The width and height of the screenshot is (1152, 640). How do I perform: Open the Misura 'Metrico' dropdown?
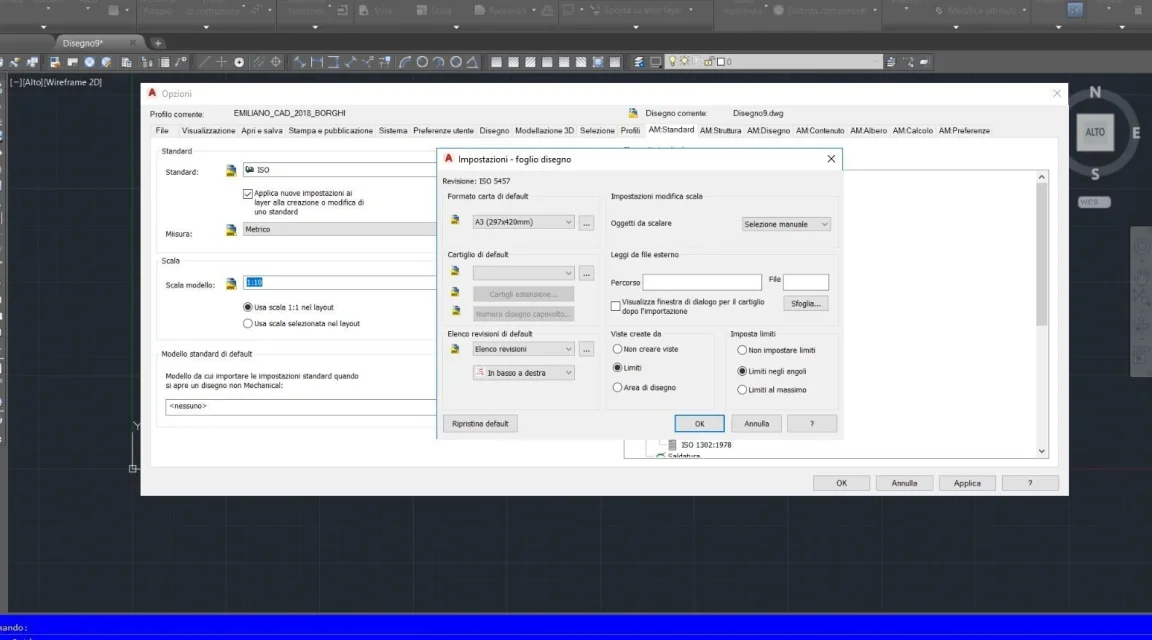(339, 229)
